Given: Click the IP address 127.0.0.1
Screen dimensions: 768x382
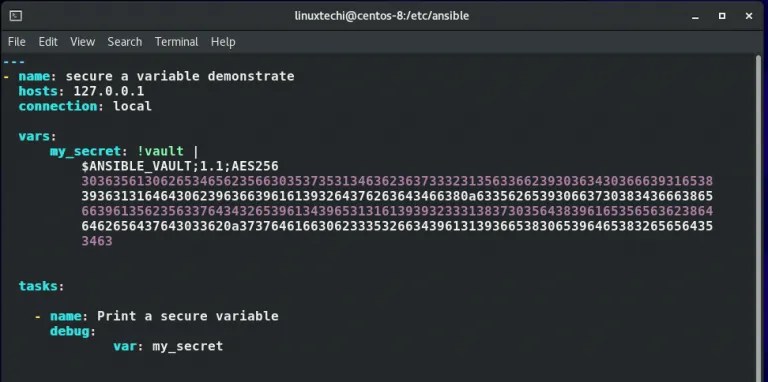Looking at the screenshot, I should click(109, 92).
